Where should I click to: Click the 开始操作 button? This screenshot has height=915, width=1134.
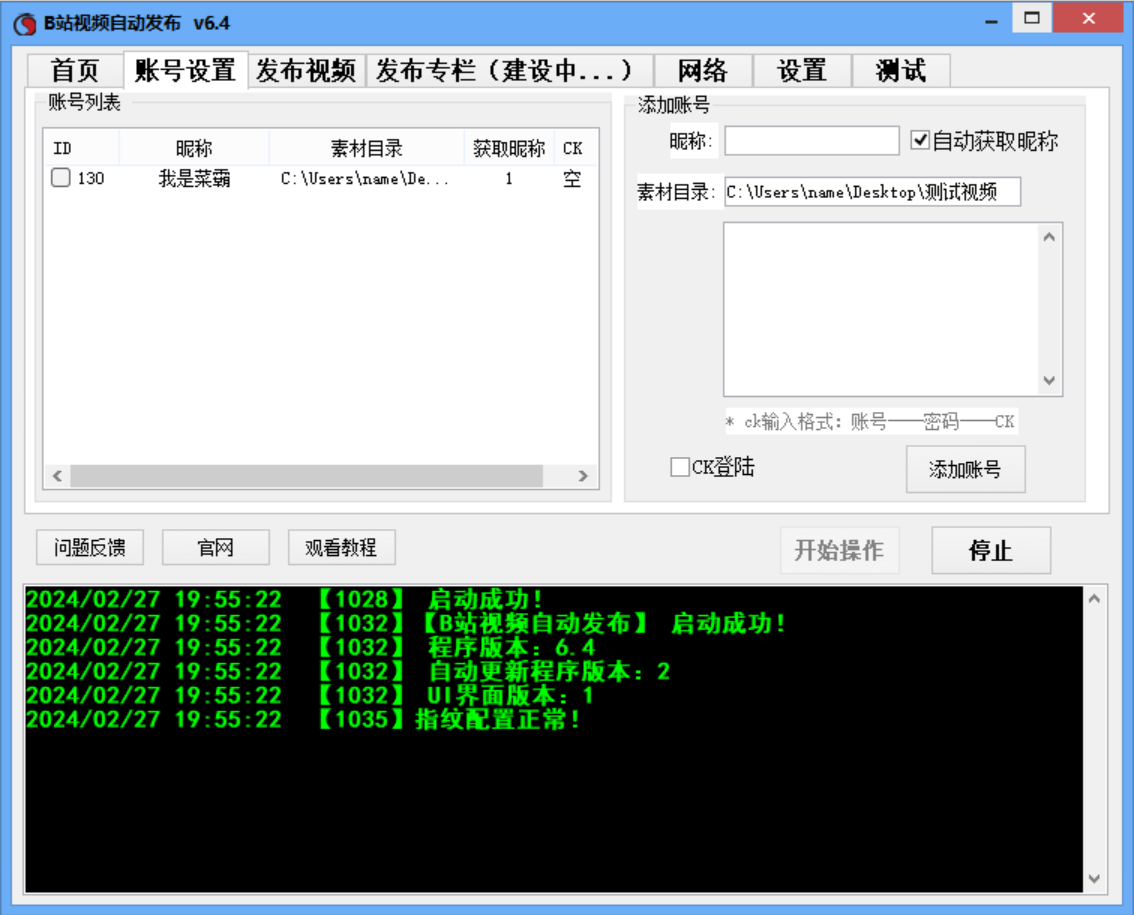point(839,550)
